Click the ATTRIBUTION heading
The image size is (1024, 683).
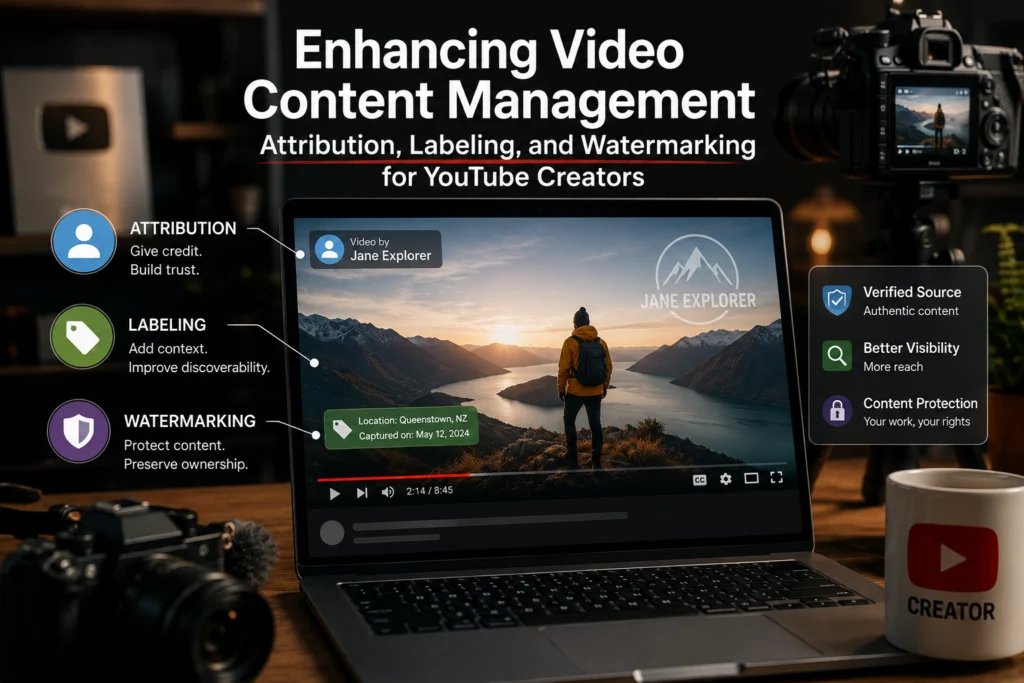[183, 229]
